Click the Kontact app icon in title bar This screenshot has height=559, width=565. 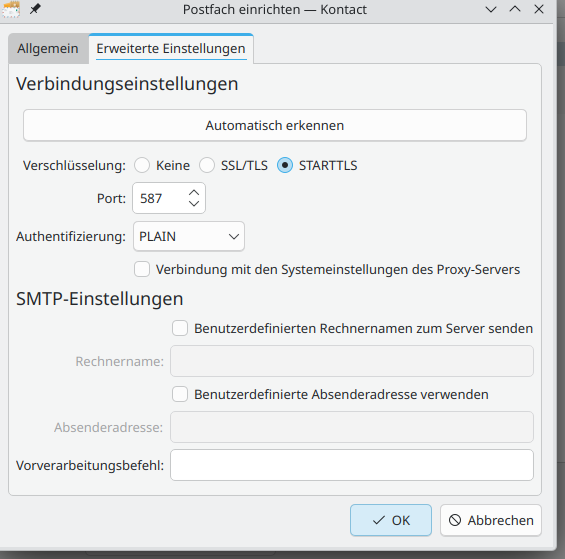click(10, 9)
